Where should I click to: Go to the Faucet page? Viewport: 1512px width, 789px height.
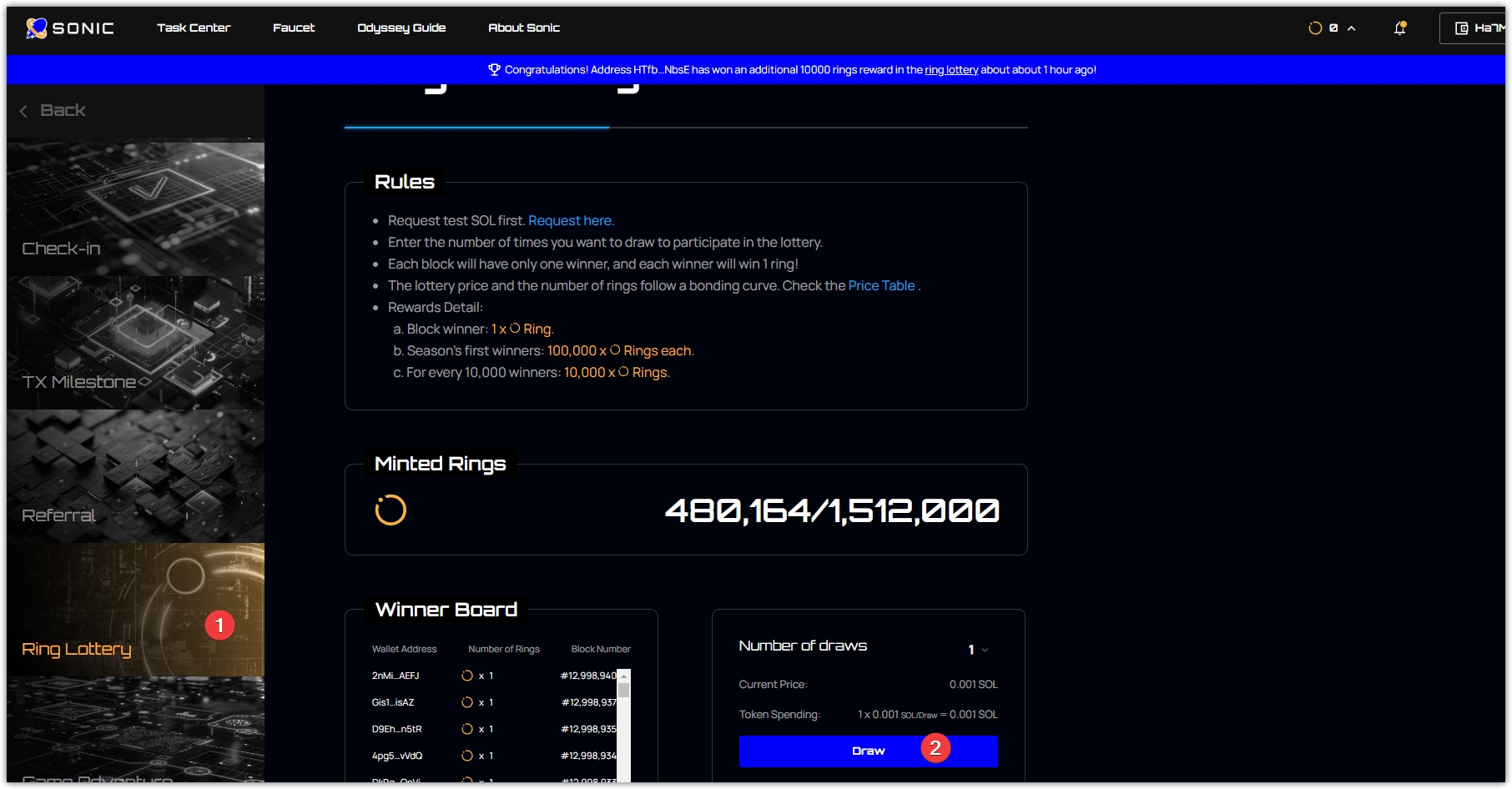pyautogui.click(x=294, y=28)
